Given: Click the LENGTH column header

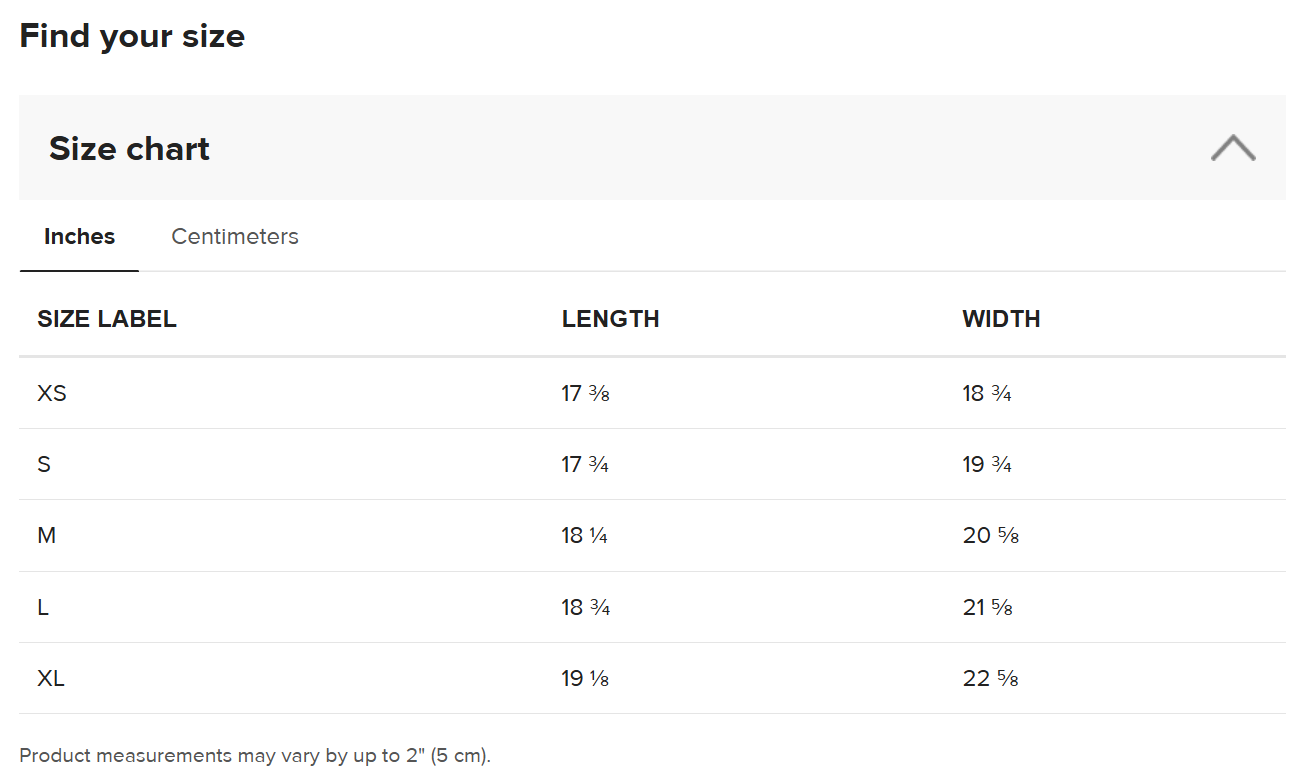Looking at the screenshot, I should click(x=611, y=319).
